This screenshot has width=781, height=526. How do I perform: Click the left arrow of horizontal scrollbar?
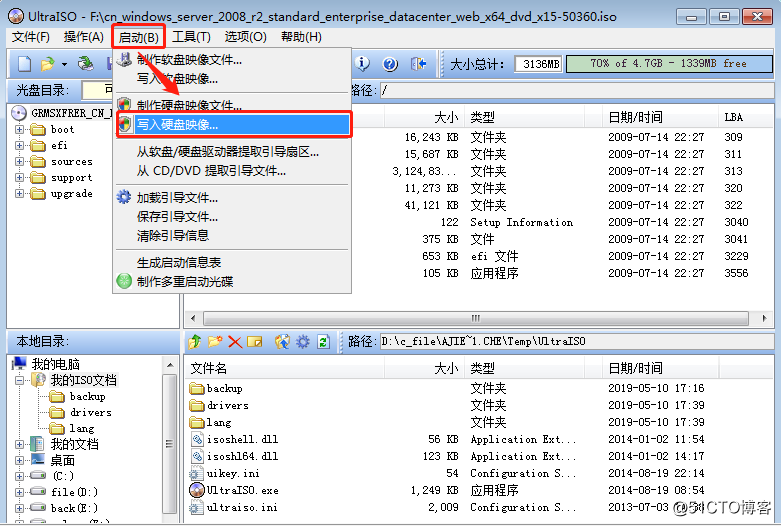click(x=193, y=318)
